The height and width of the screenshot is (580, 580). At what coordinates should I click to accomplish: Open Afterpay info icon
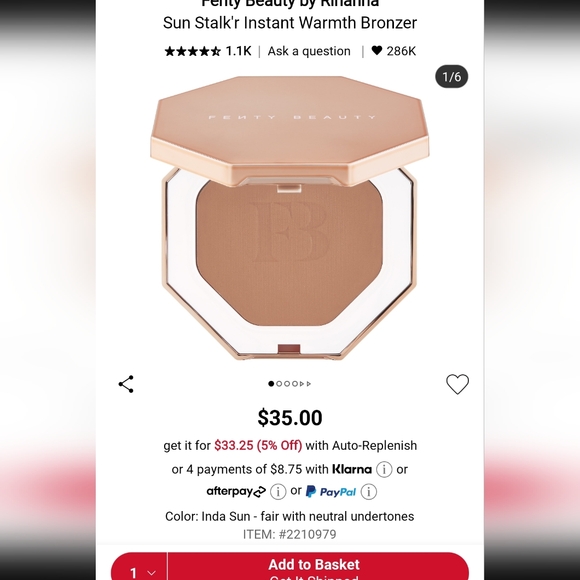click(x=278, y=492)
